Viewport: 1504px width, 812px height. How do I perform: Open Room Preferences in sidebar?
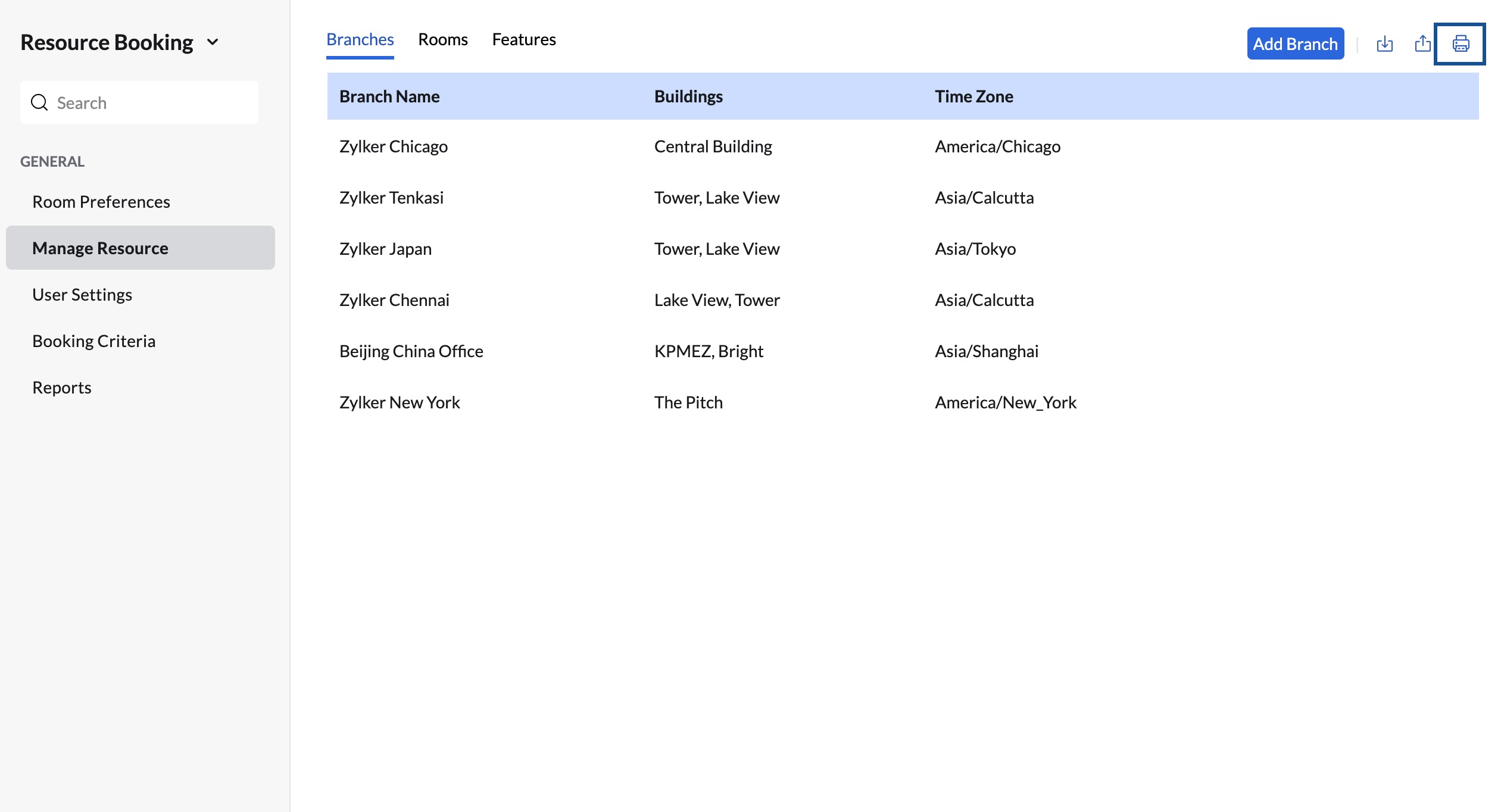tap(101, 202)
